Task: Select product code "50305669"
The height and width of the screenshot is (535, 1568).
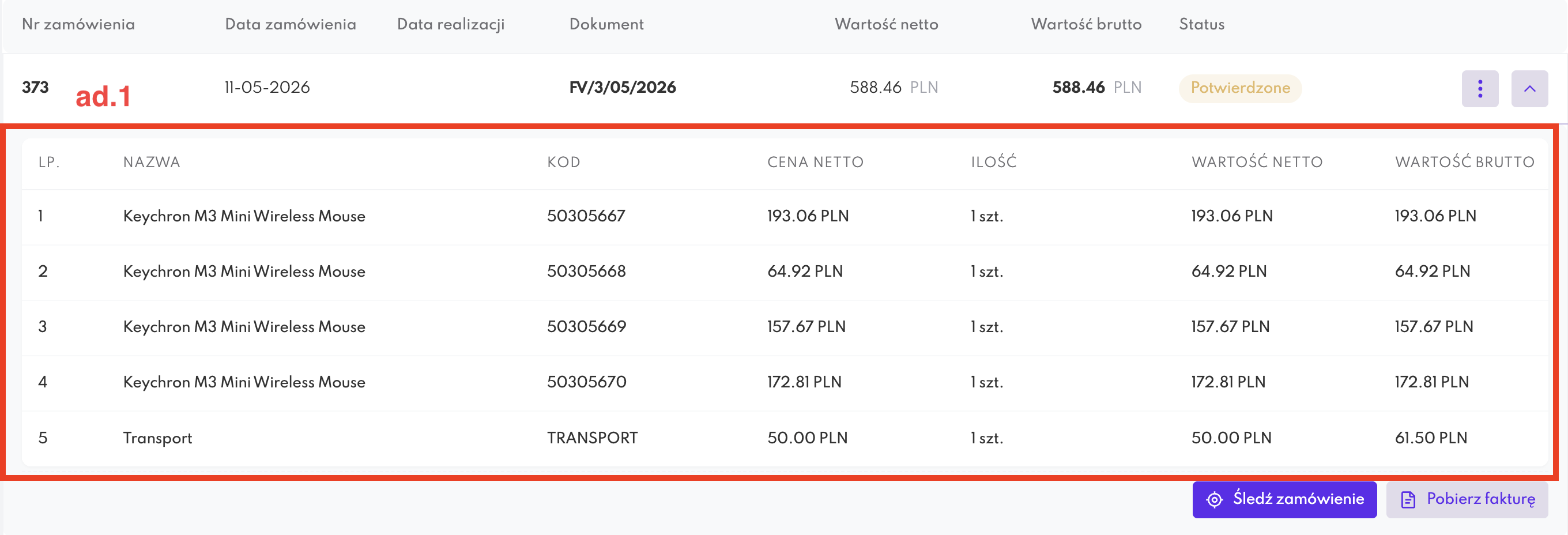Action: [587, 327]
